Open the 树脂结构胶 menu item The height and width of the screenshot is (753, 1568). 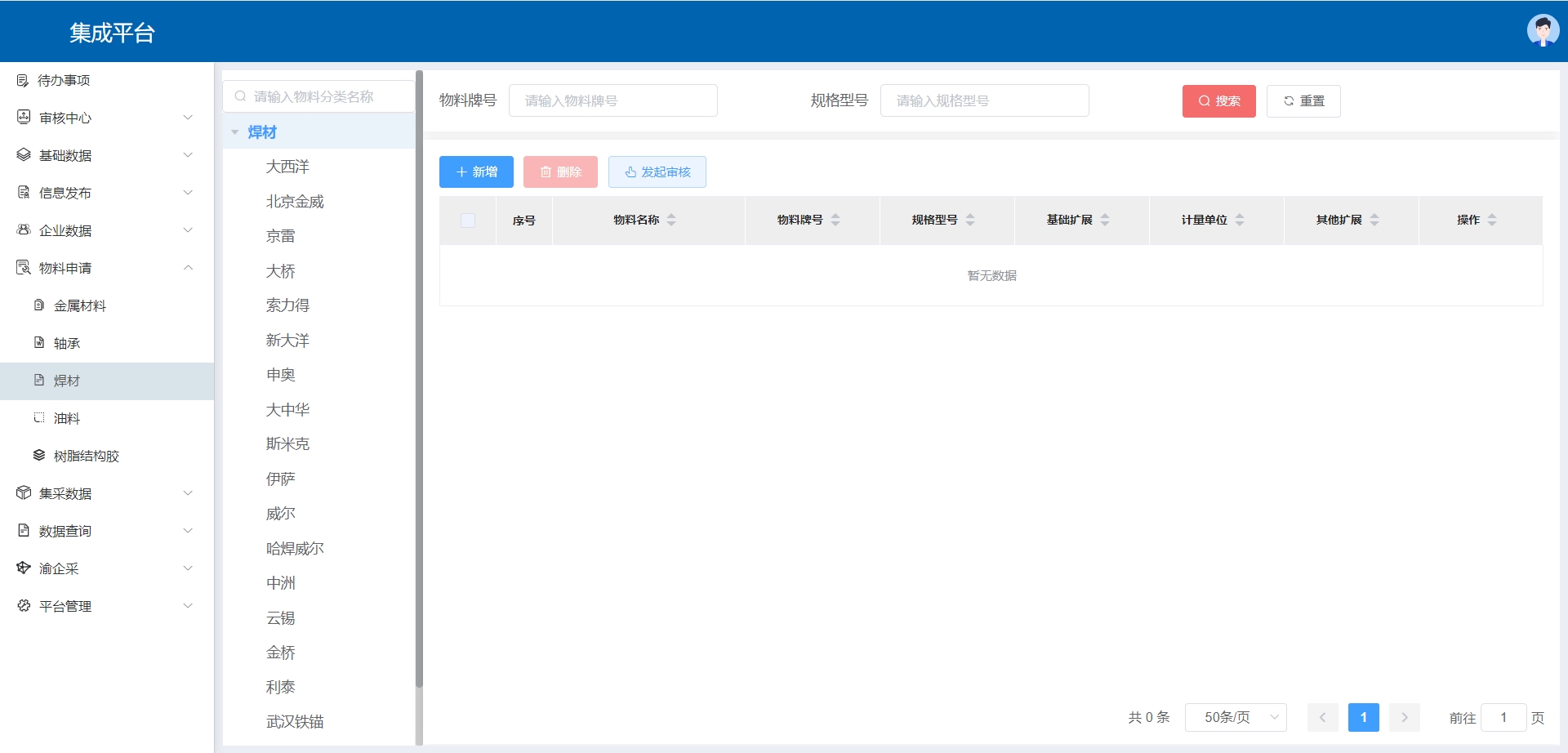click(87, 456)
